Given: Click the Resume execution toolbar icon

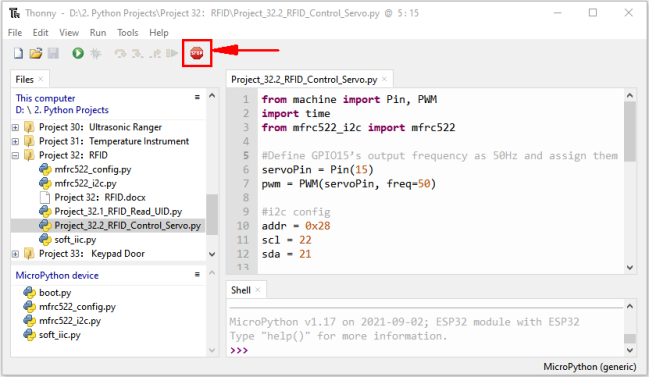Looking at the screenshot, I should [x=172, y=53].
